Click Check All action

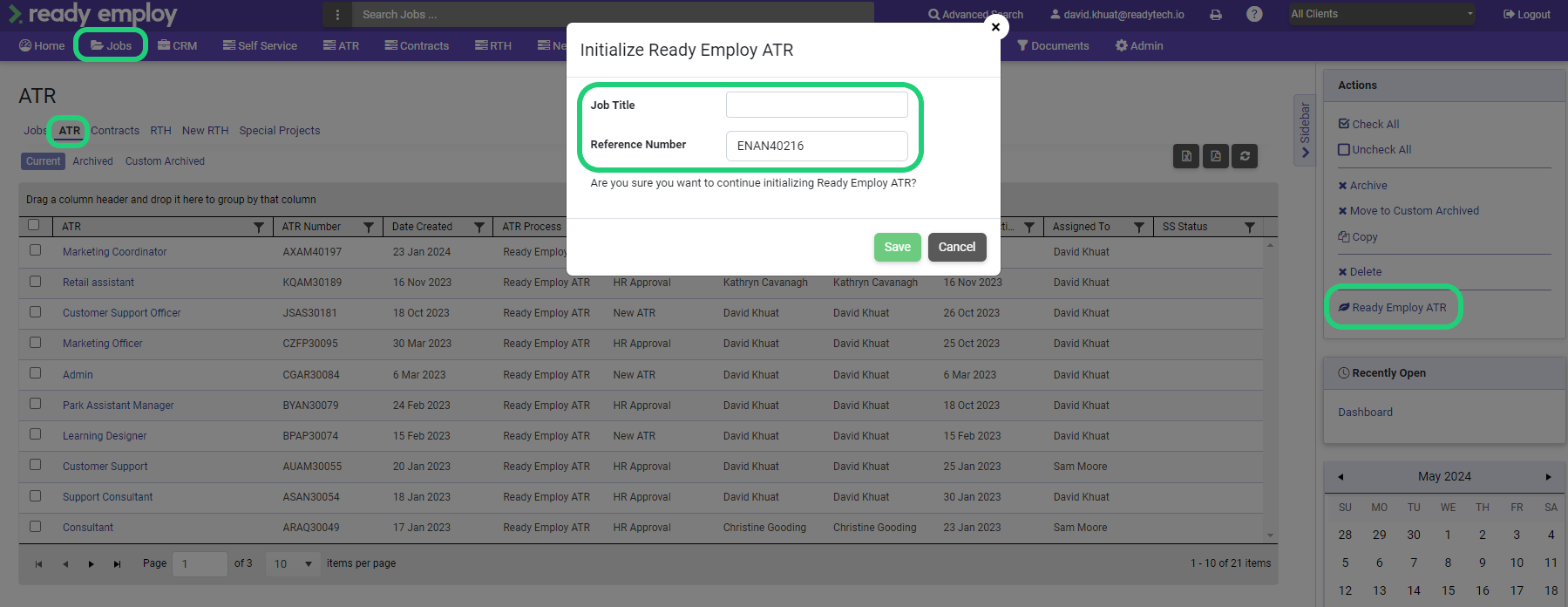[x=1369, y=124]
